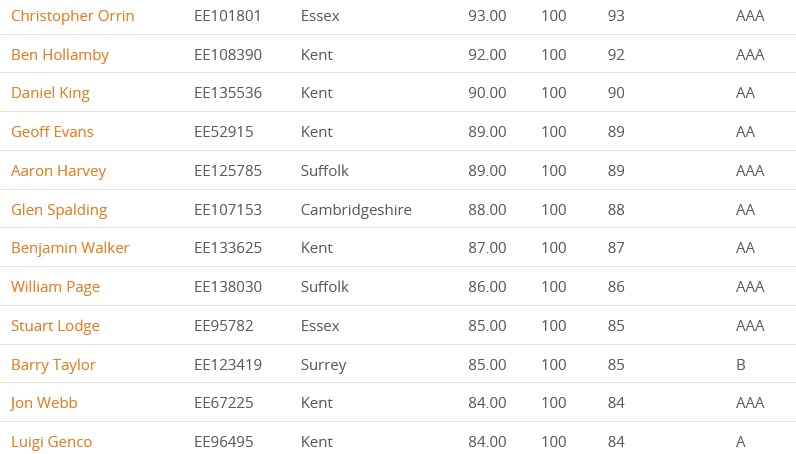Viewport: 796px width, 454px height.
Task: Click Barry Taylor's class B cell
Action: coord(741,365)
